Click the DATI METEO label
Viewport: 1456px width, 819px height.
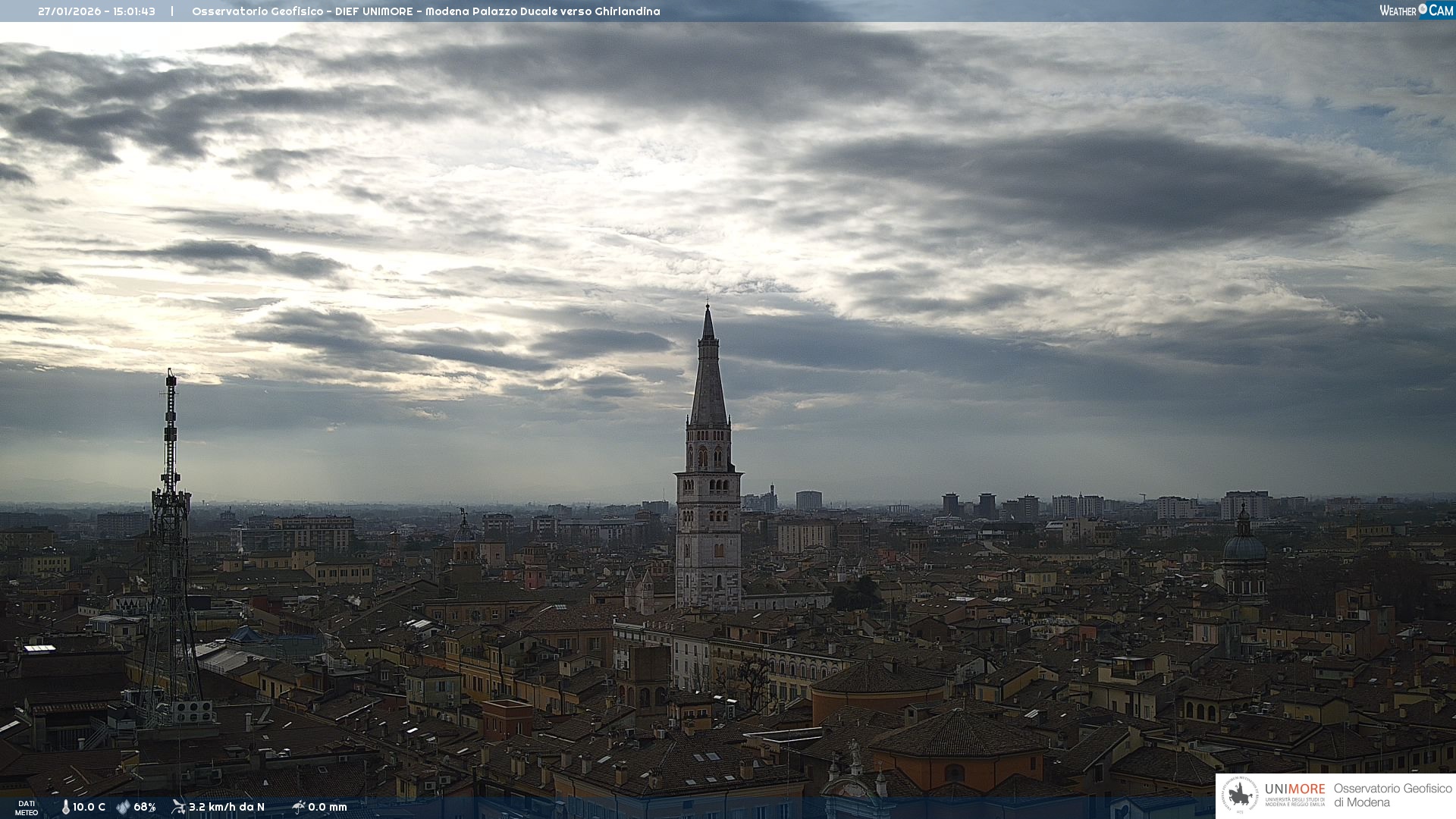27,808
